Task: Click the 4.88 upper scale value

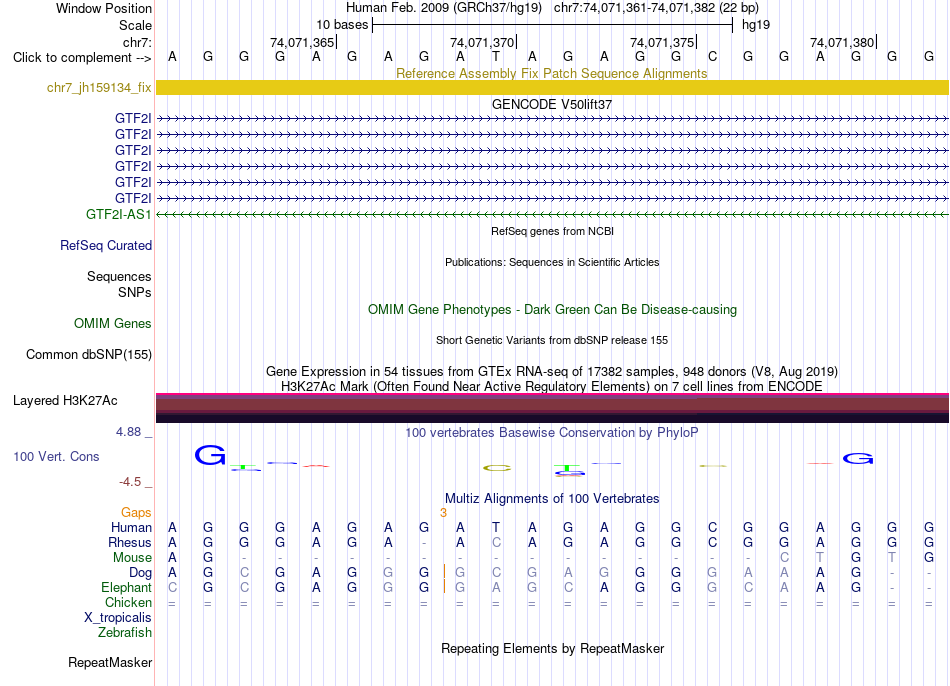Action: click(x=128, y=431)
